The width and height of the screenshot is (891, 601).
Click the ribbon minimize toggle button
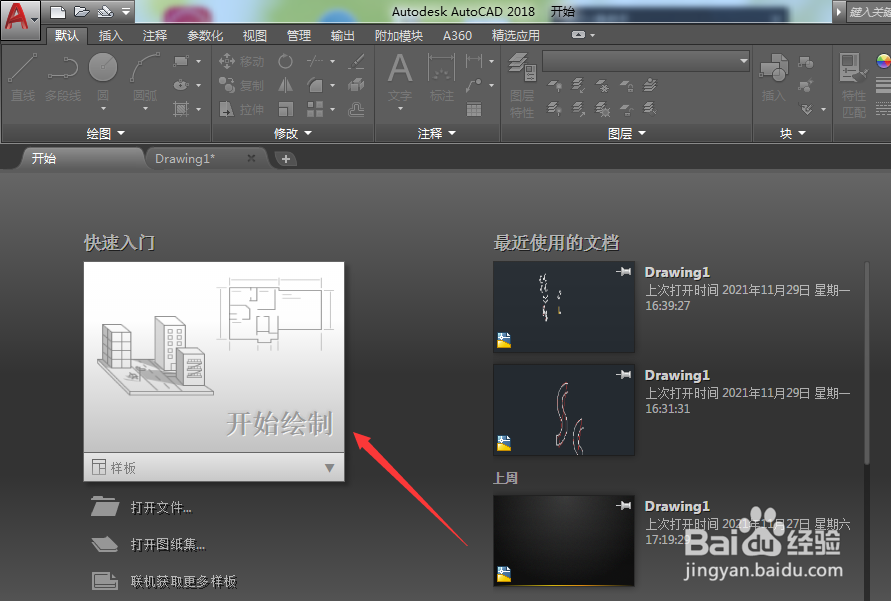[578, 35]
